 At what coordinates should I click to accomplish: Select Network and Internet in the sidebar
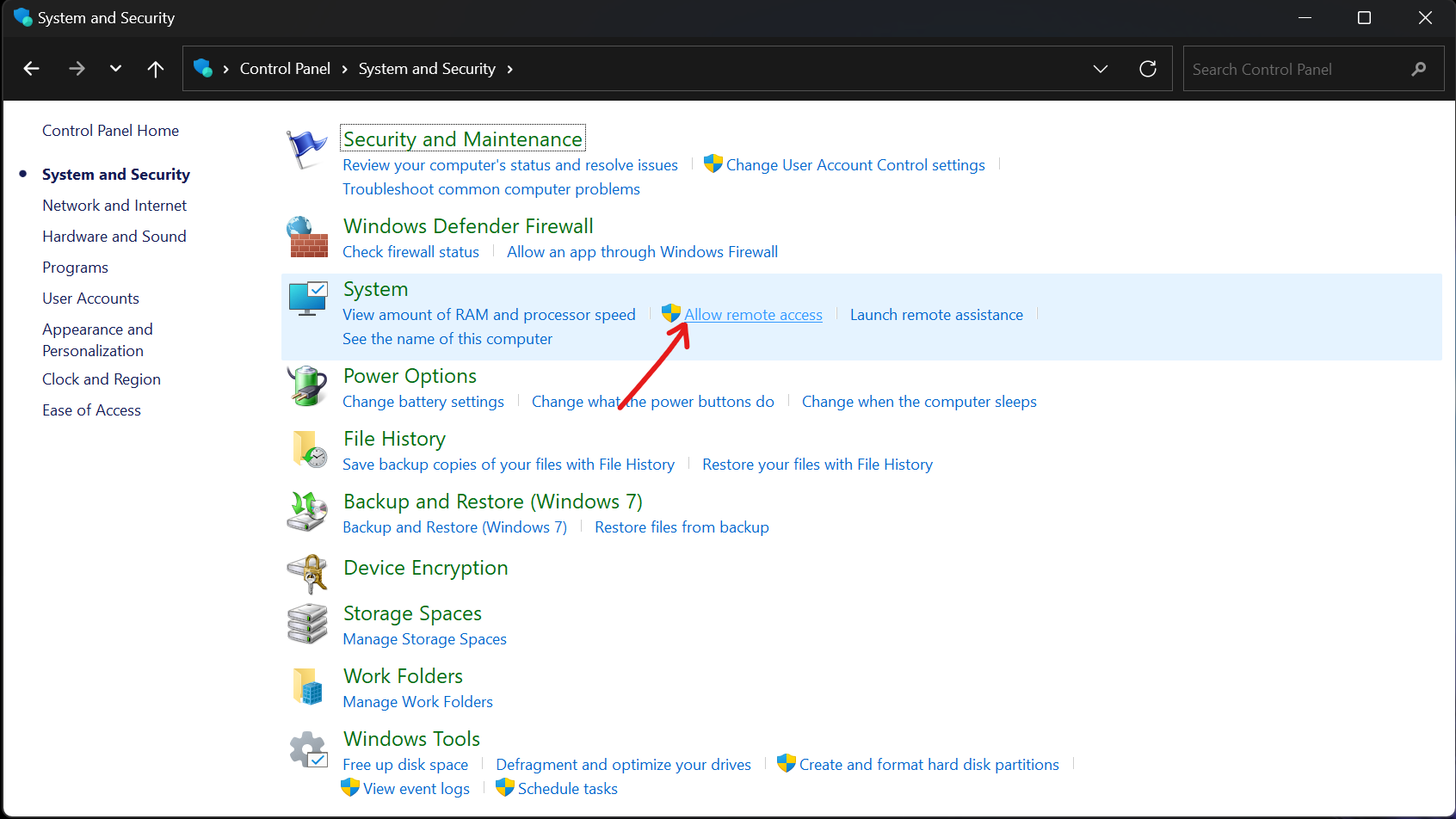[x=114, y=205]
